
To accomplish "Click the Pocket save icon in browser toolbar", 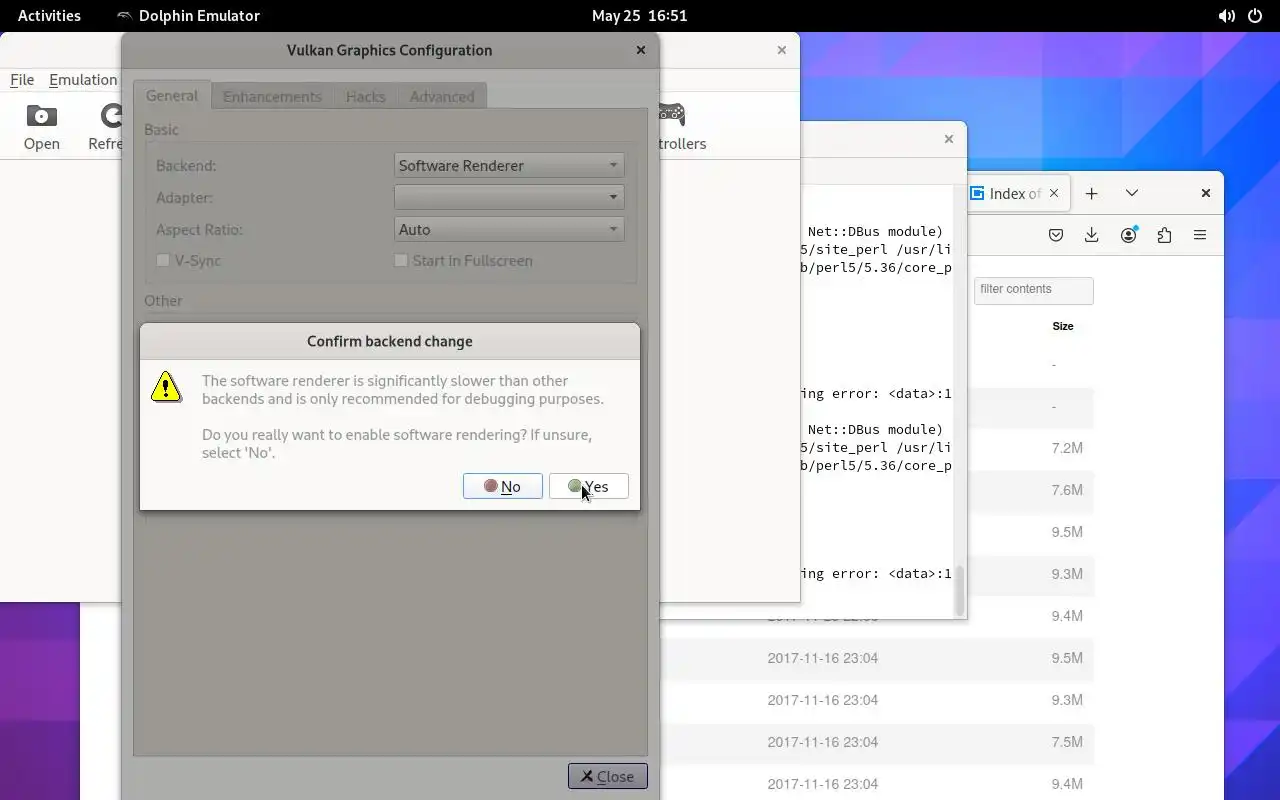I will 1056,235.
